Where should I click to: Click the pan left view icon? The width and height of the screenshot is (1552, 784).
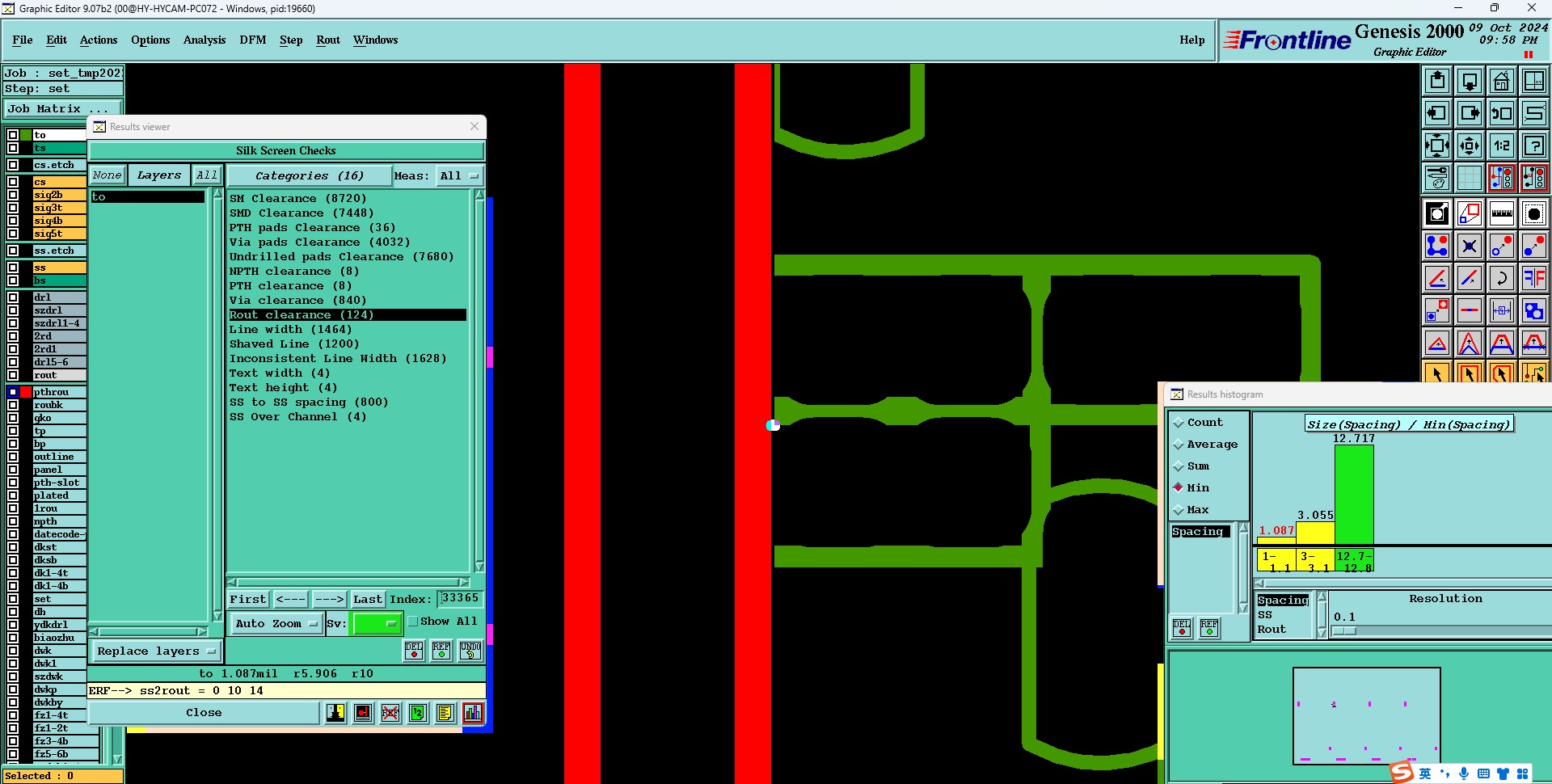coord(1437,113)
